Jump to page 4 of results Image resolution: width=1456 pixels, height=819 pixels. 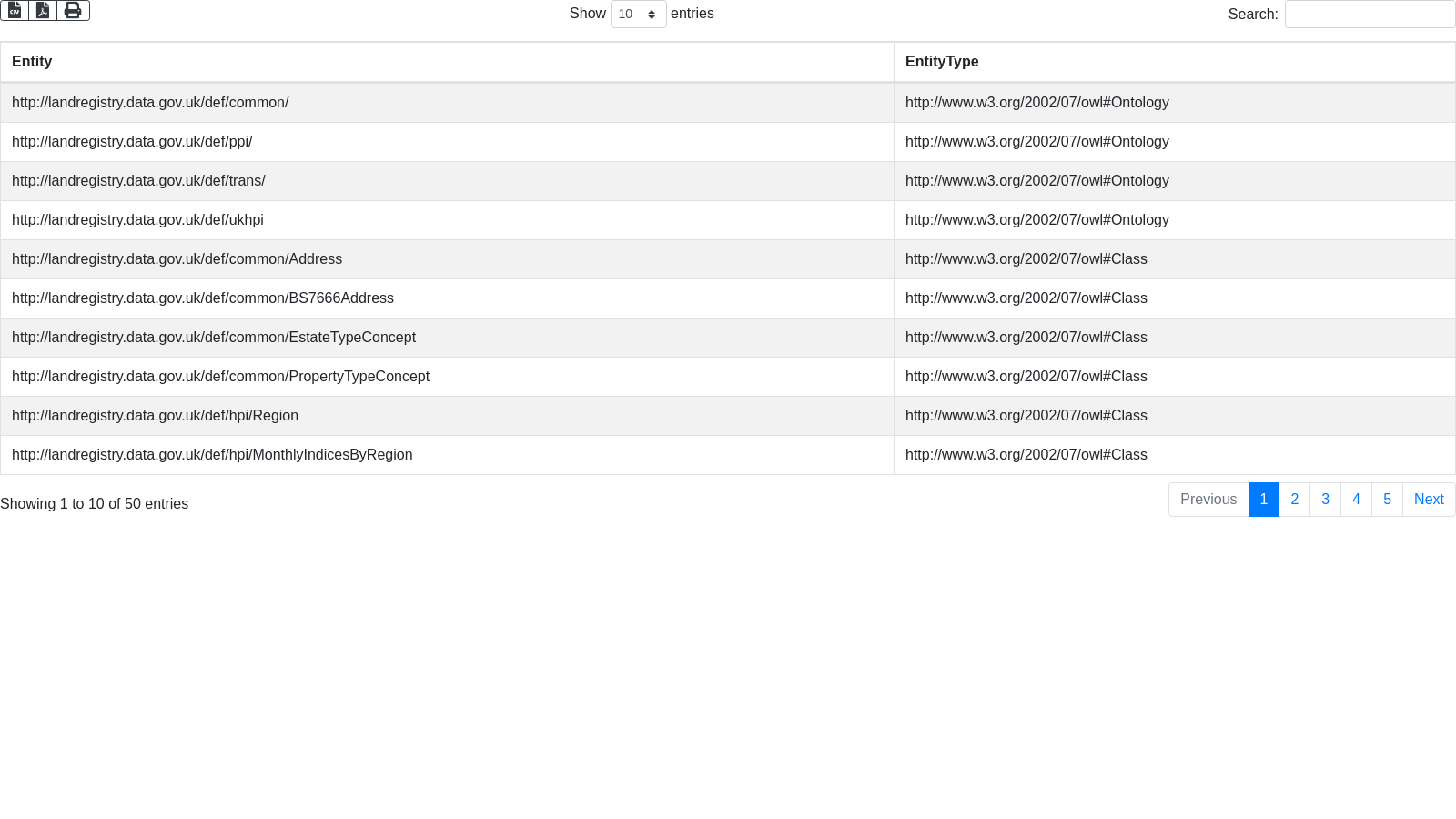tap(1356, 500)
